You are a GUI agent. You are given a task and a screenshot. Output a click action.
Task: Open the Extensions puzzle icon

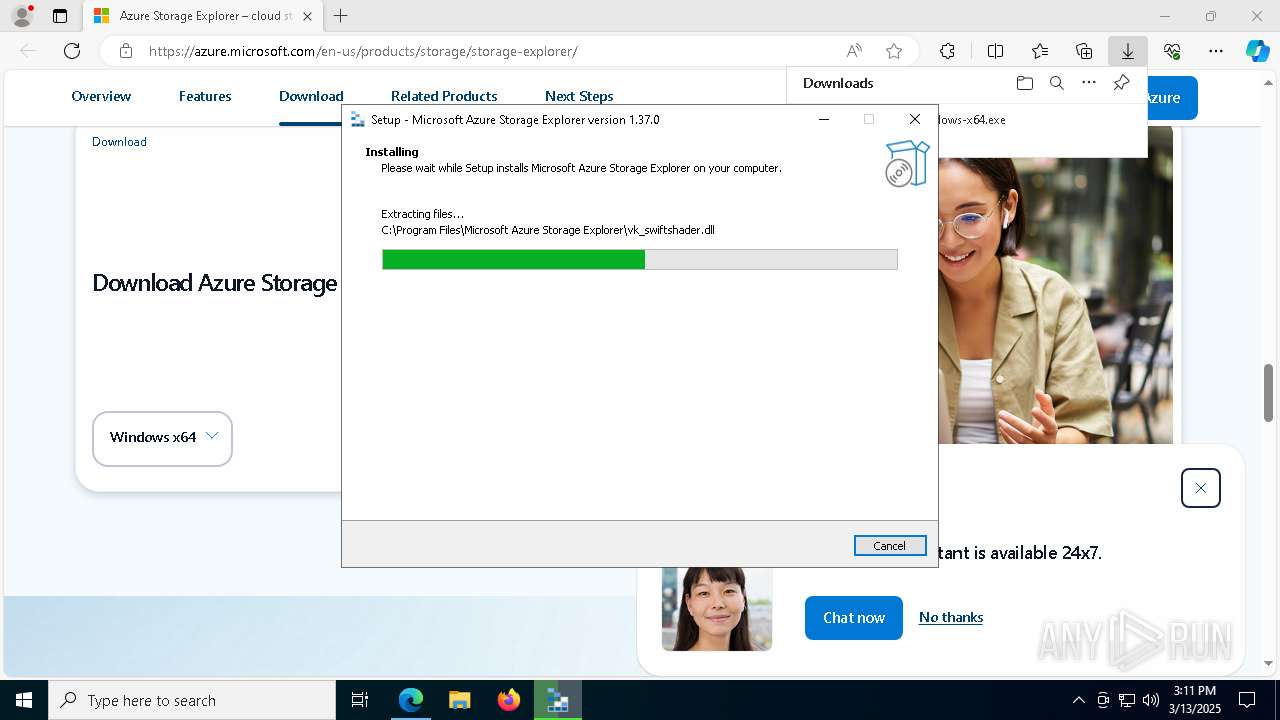[x=947, y=51]
